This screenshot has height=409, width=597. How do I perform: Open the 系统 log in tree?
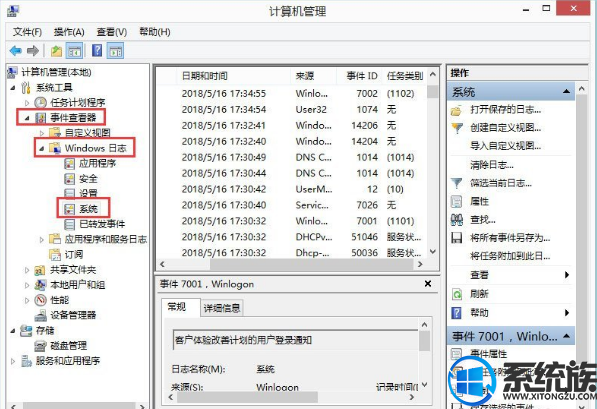coord(88,209)
